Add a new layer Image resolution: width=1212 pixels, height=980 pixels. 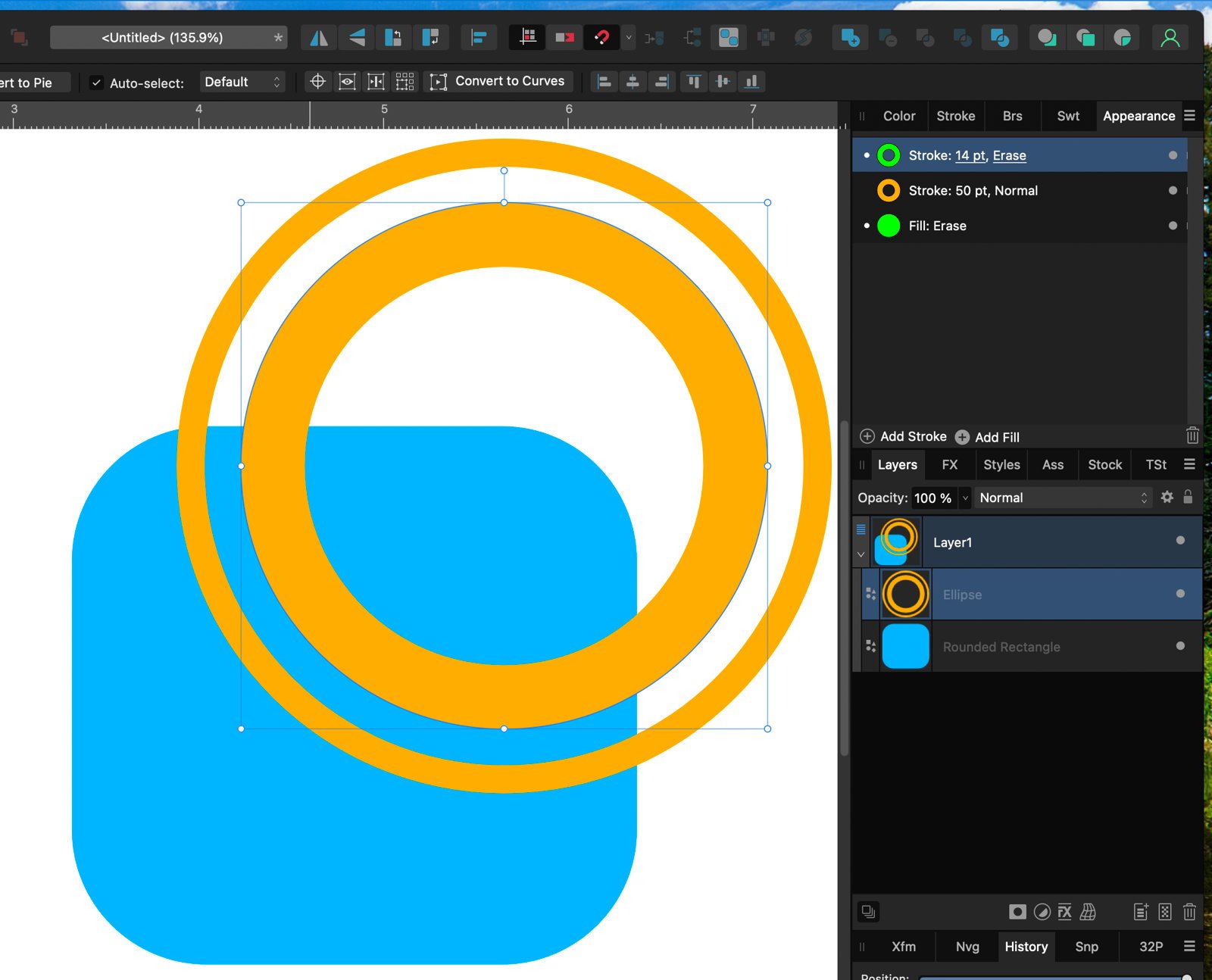pos(1141,912)
